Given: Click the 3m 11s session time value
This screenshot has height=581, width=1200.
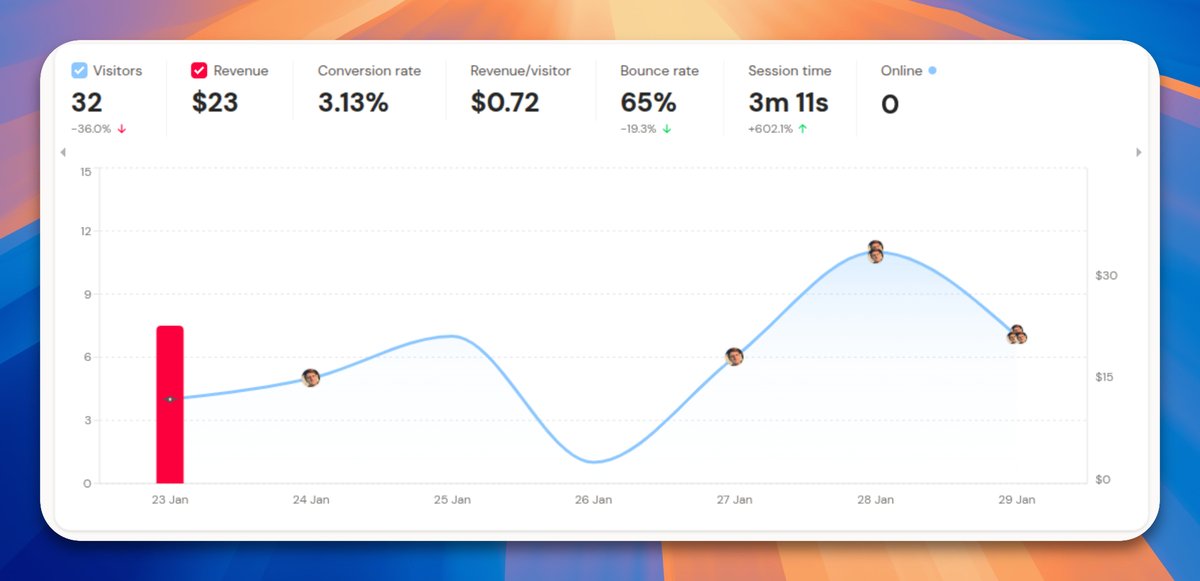Looking at the screenshot, I should pos(788,102).
